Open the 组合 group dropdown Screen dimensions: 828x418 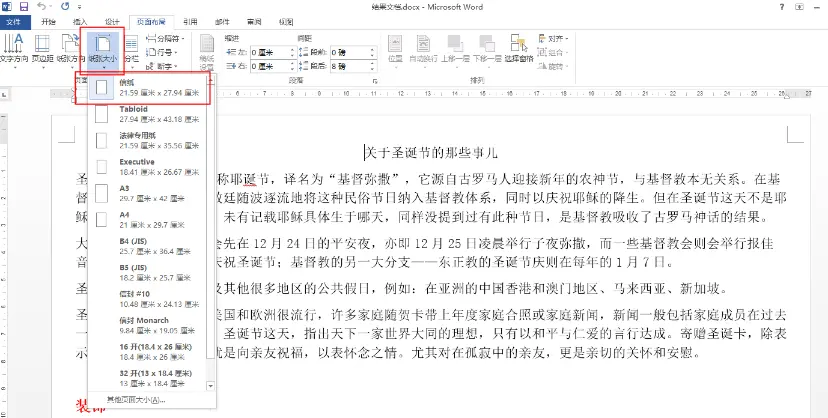(x=552, y=52)
